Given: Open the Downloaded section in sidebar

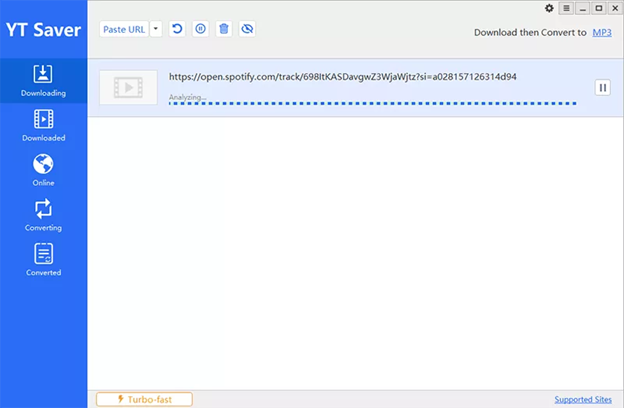Looking at the screenshot, I should click(x=43, y=125).
